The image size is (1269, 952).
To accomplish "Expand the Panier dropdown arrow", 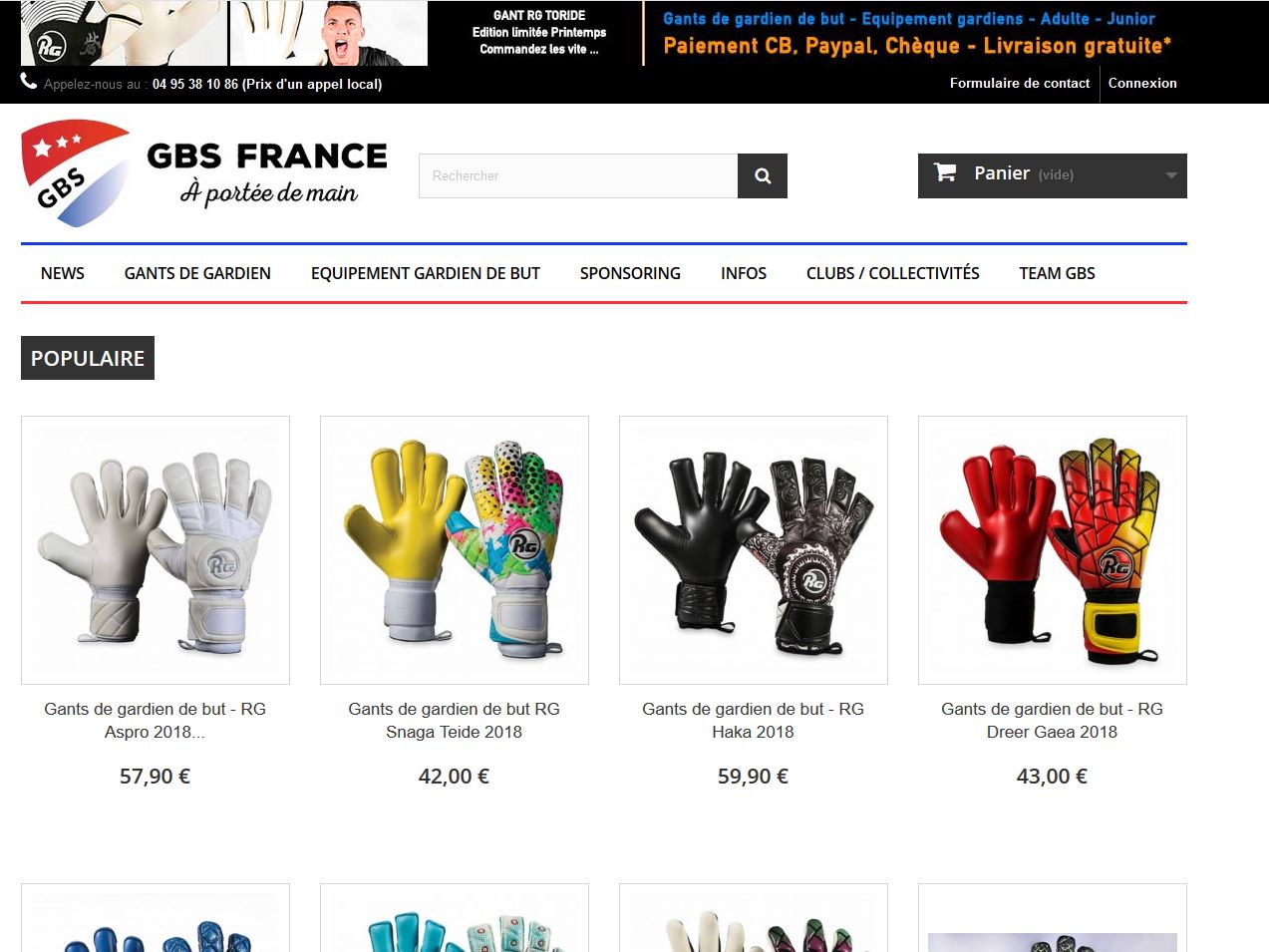I will point(1171,175).
